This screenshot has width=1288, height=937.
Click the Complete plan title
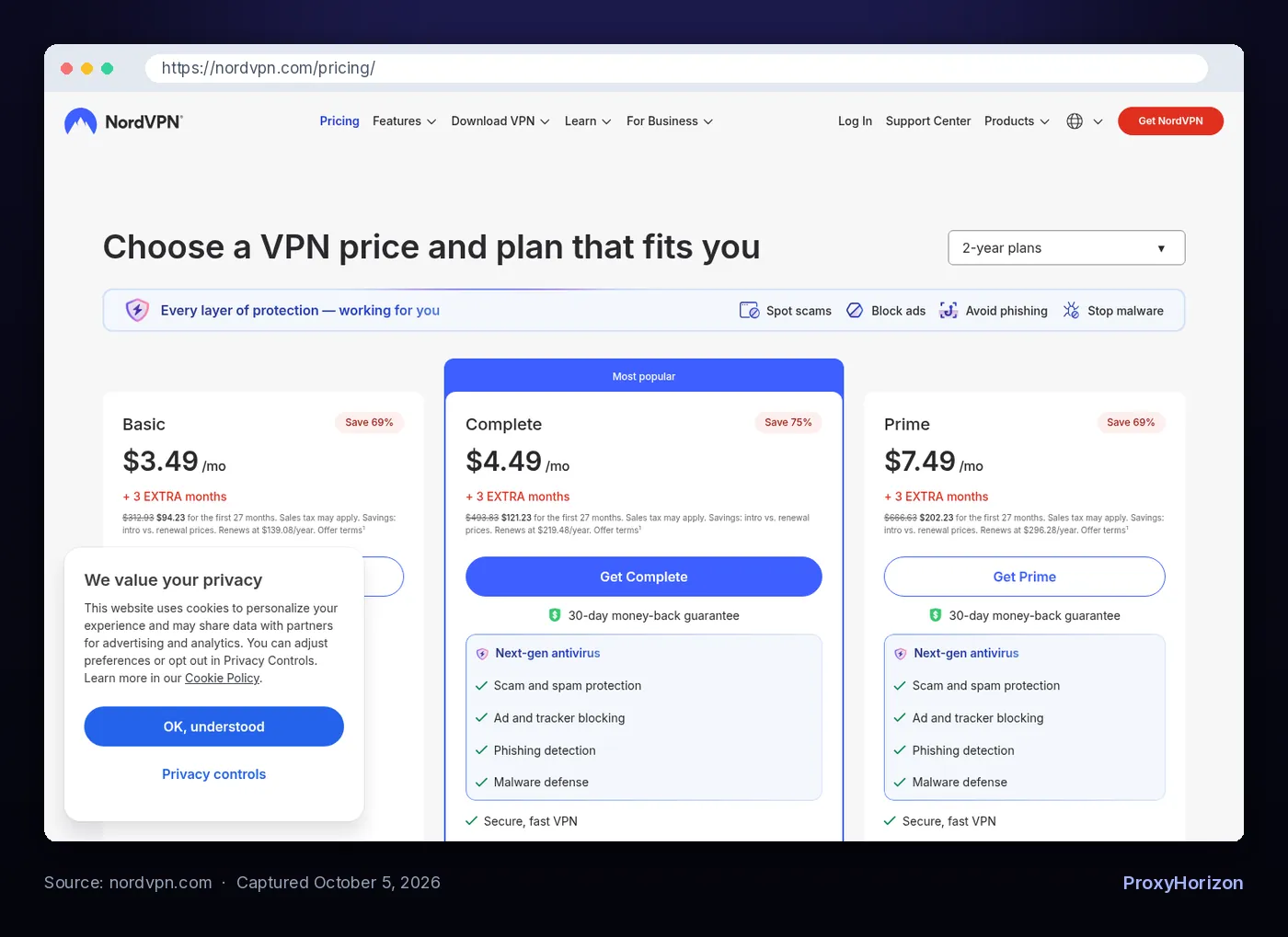tap(503, 424)
